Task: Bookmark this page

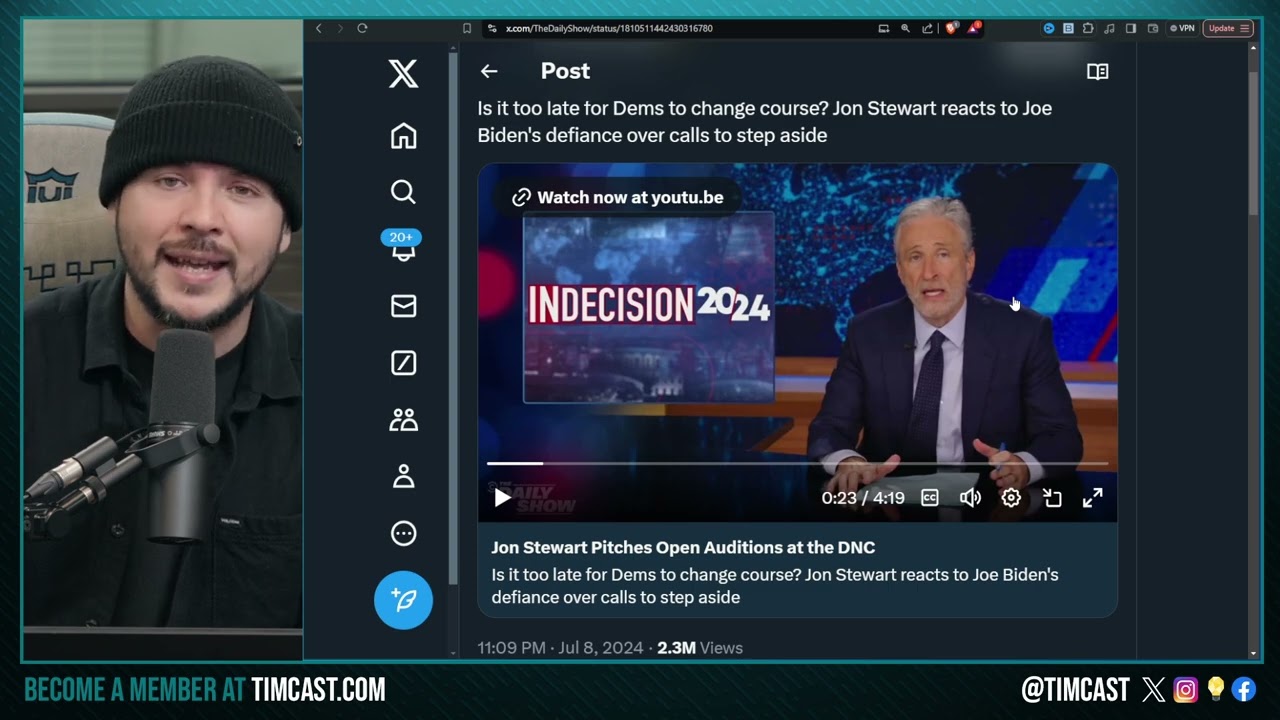Action: (x=467, y=28)
